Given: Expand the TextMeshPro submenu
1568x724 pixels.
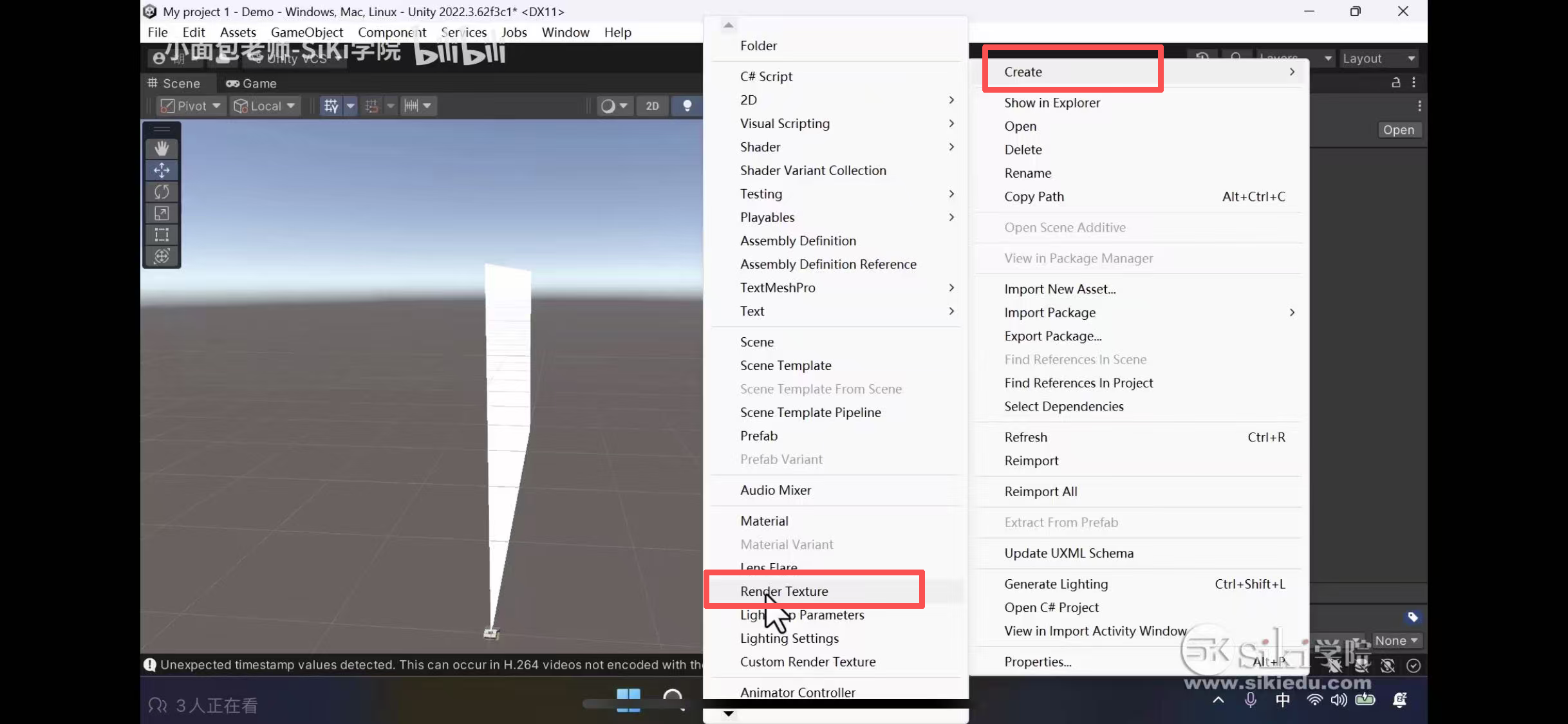Looking at the screenshot, I should point(835,288).
